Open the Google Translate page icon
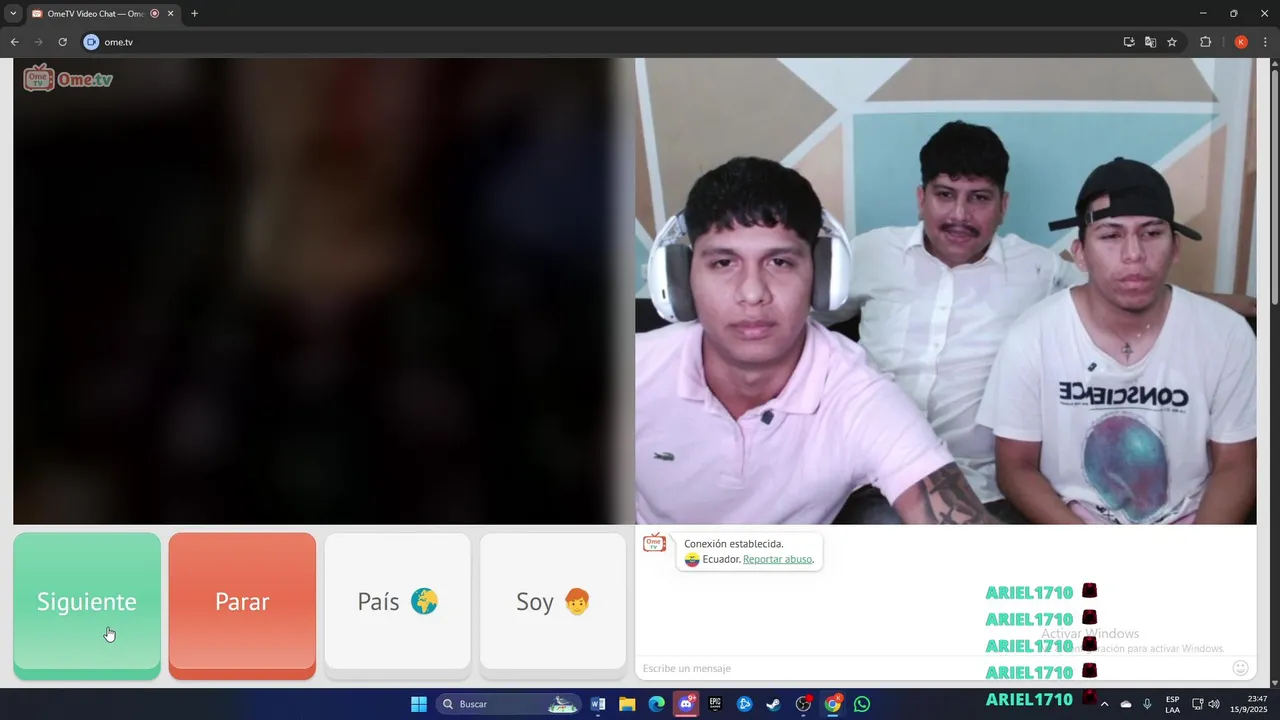Image resolution: width=1280 pixels, height=720 pixels. coord(1150,42)
